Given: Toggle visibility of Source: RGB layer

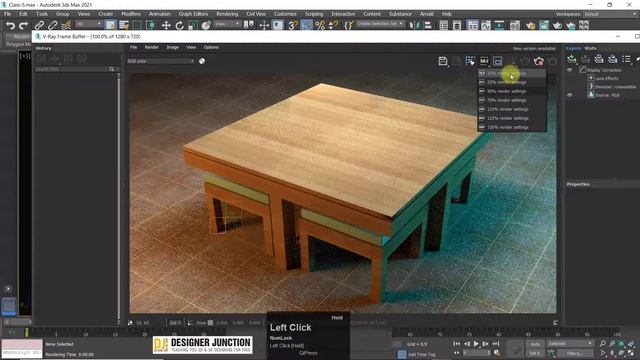Looking at the screenshot, I should click(x=570, y=95).
